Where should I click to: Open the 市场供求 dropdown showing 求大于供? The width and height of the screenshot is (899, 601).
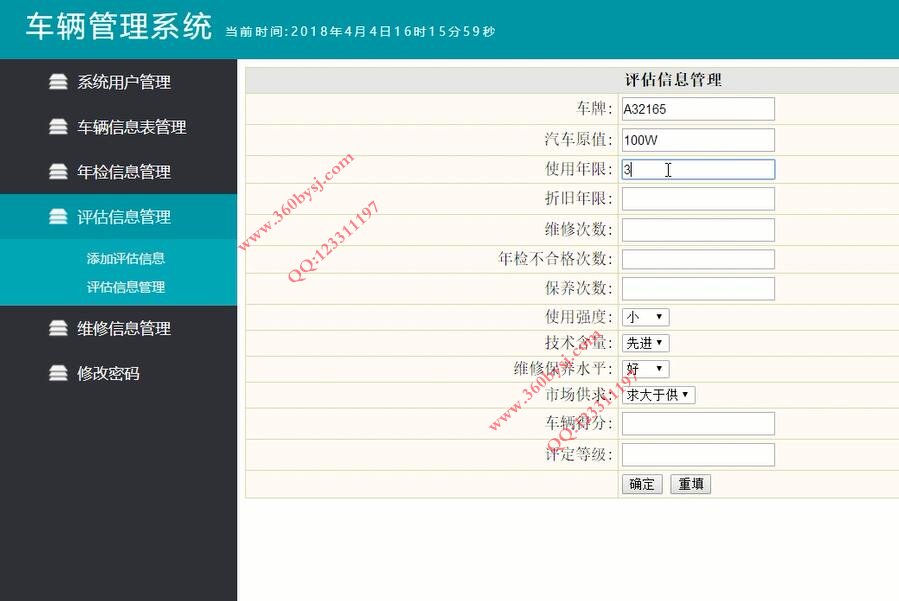point(659,395)
